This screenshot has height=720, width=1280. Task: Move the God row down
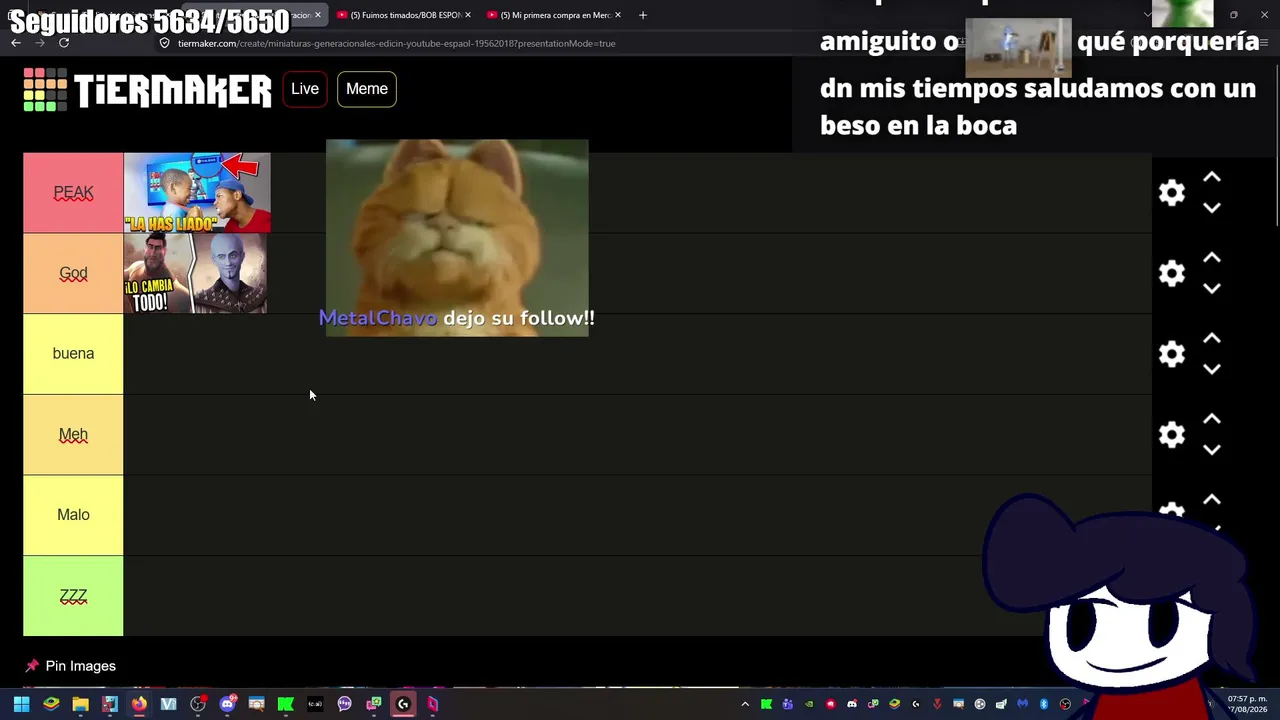[x=1212, y=289]
